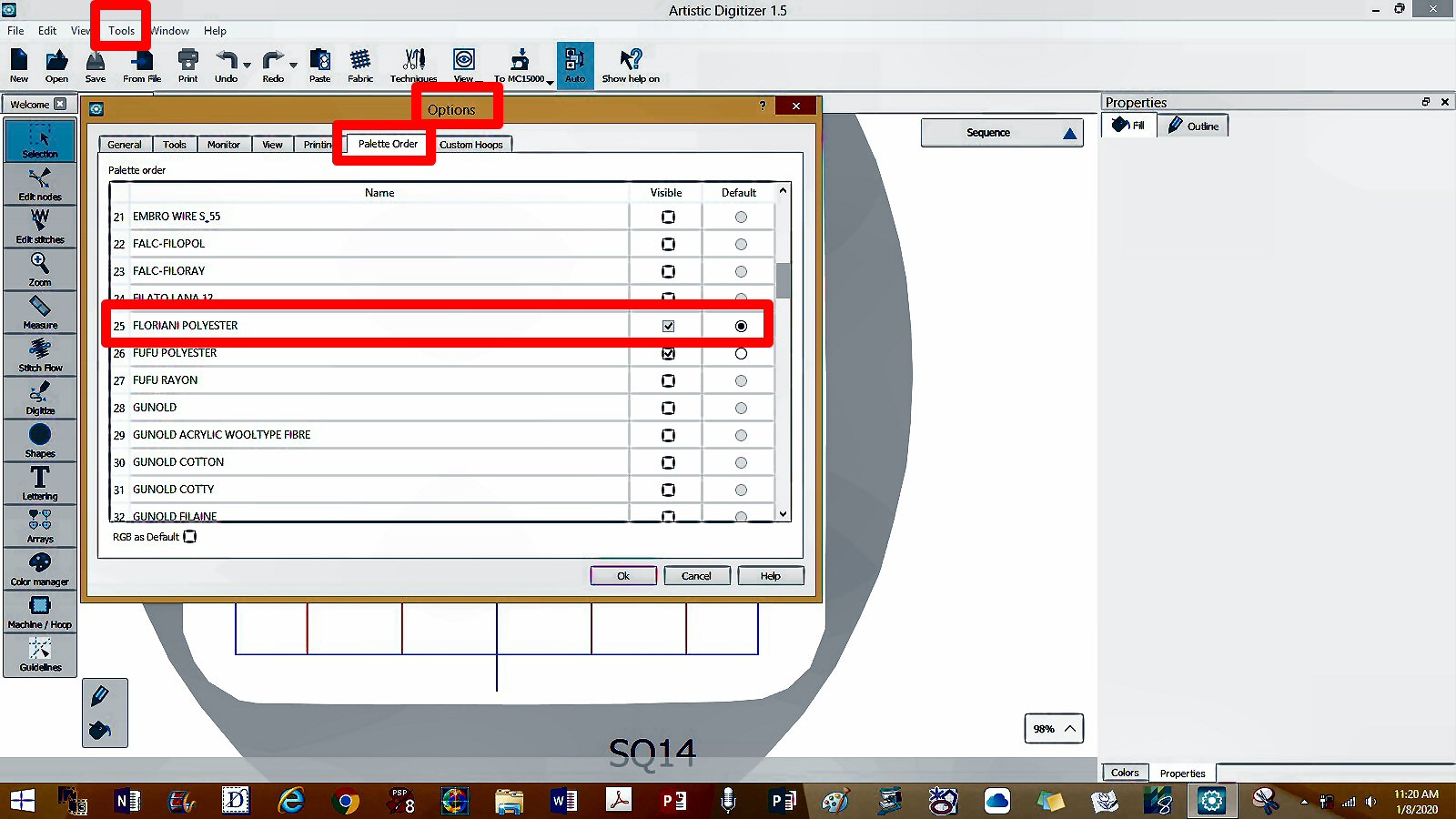Viewport: 1456px width, 819px height.
Task: Open Machine / Hoop settings
Action: click(x=40, y=612)
